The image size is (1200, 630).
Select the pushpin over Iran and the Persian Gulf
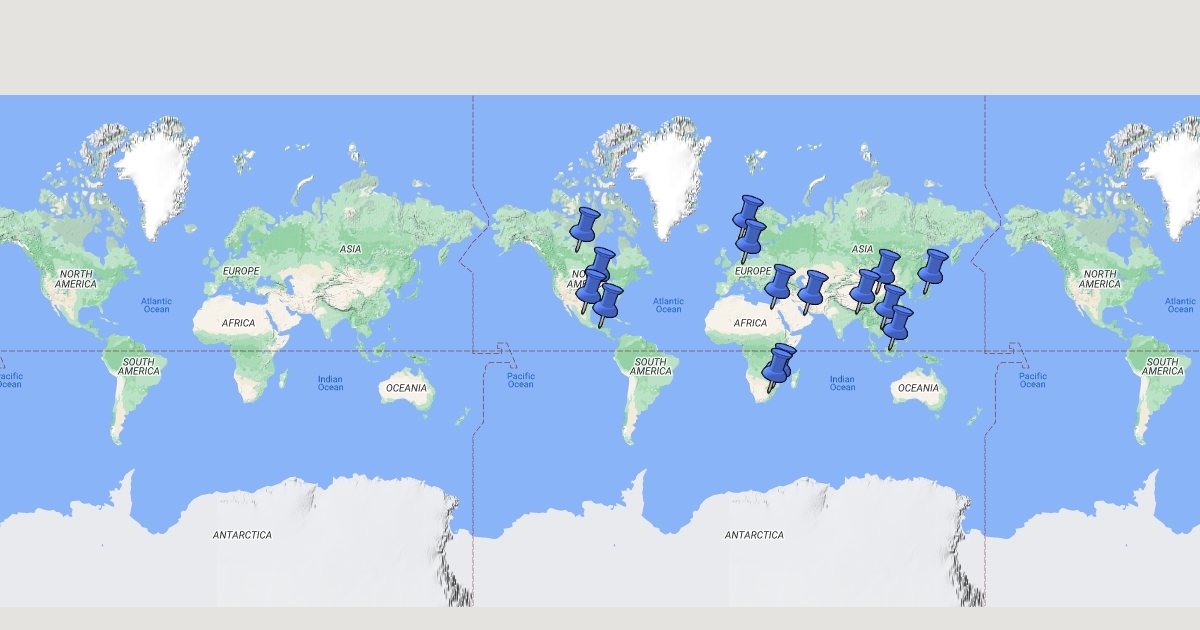tap(812, 292)
